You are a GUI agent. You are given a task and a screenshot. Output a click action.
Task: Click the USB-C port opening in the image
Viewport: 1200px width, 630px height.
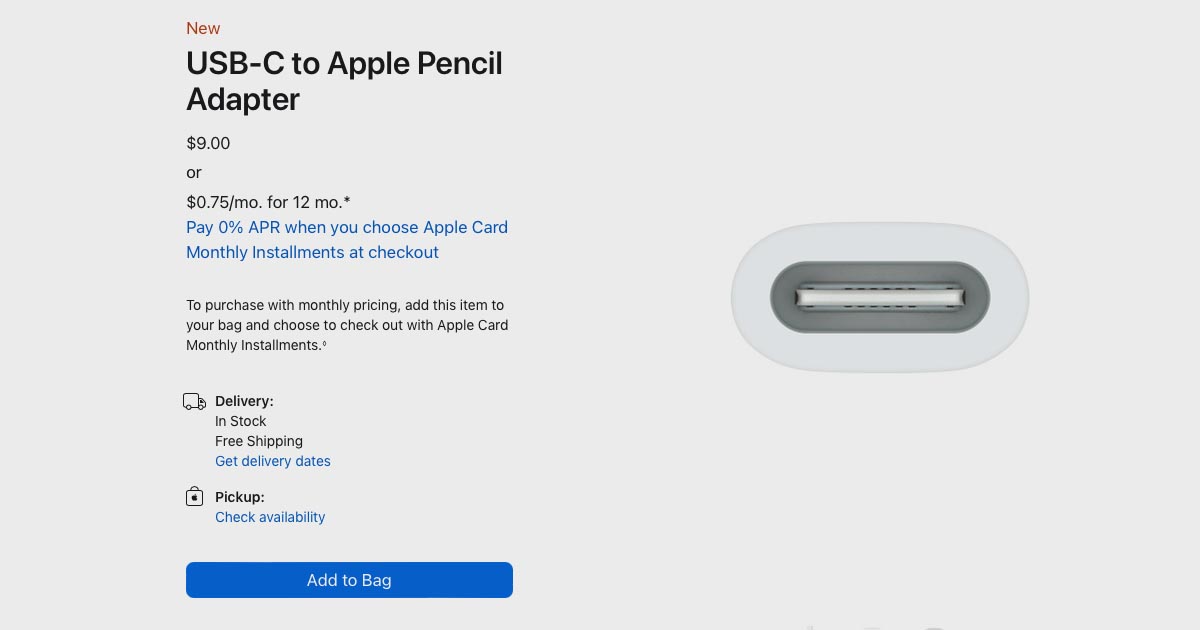pos(879,298)
